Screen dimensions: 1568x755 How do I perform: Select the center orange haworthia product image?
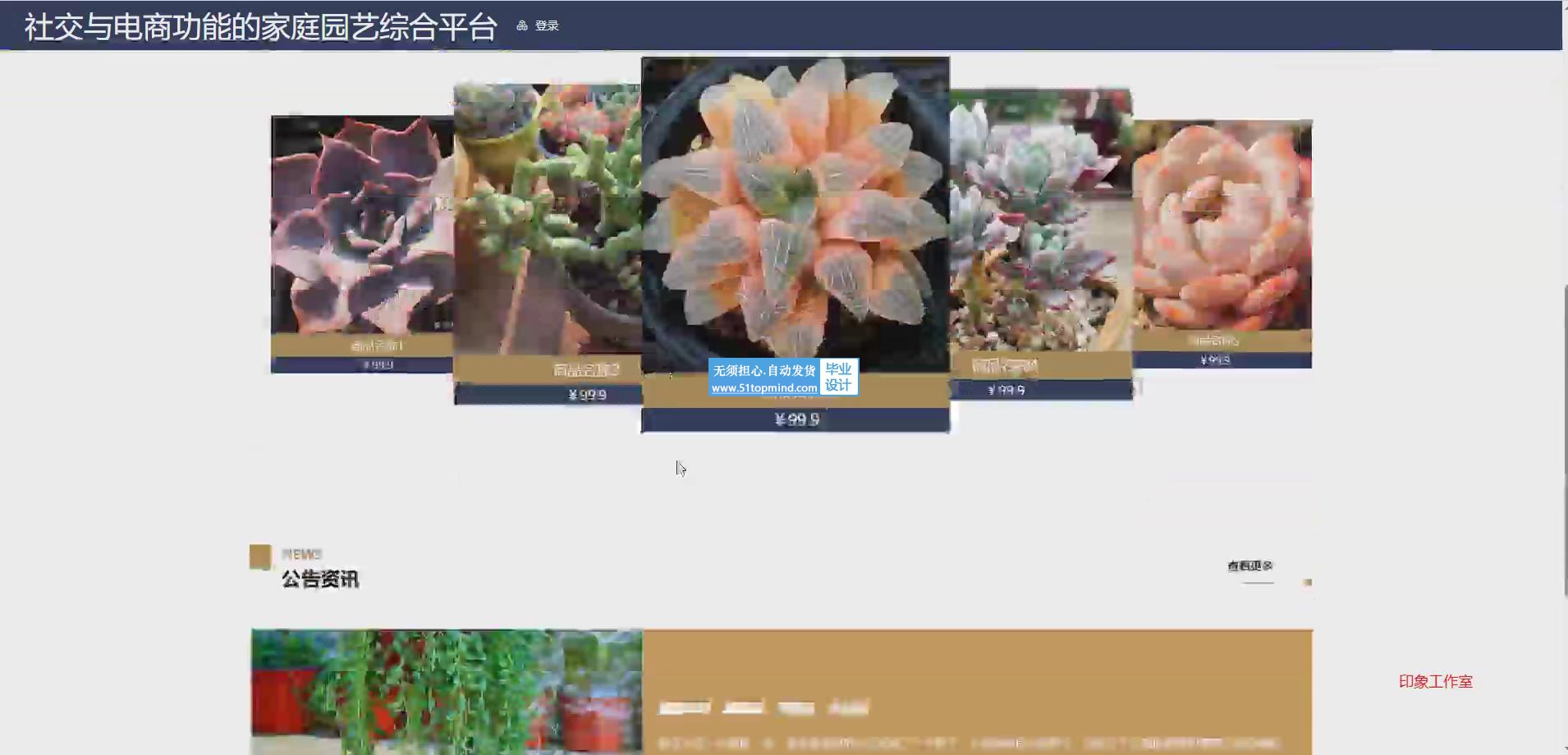tap(795, 213)
